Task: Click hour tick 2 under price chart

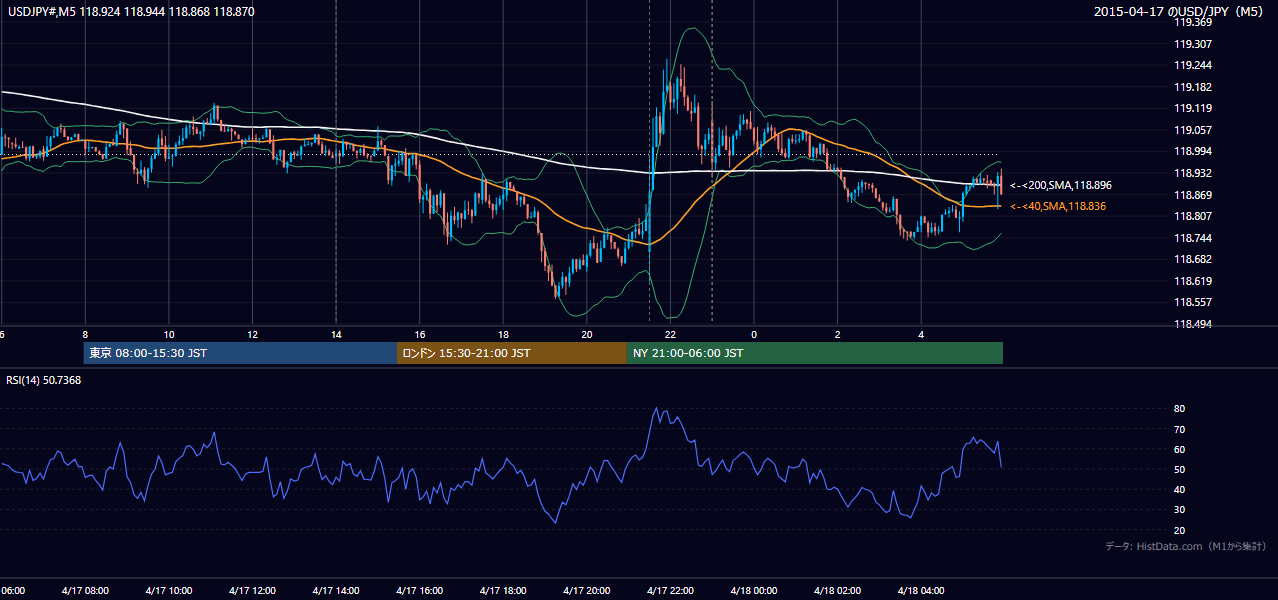Action: pos(838,334)
